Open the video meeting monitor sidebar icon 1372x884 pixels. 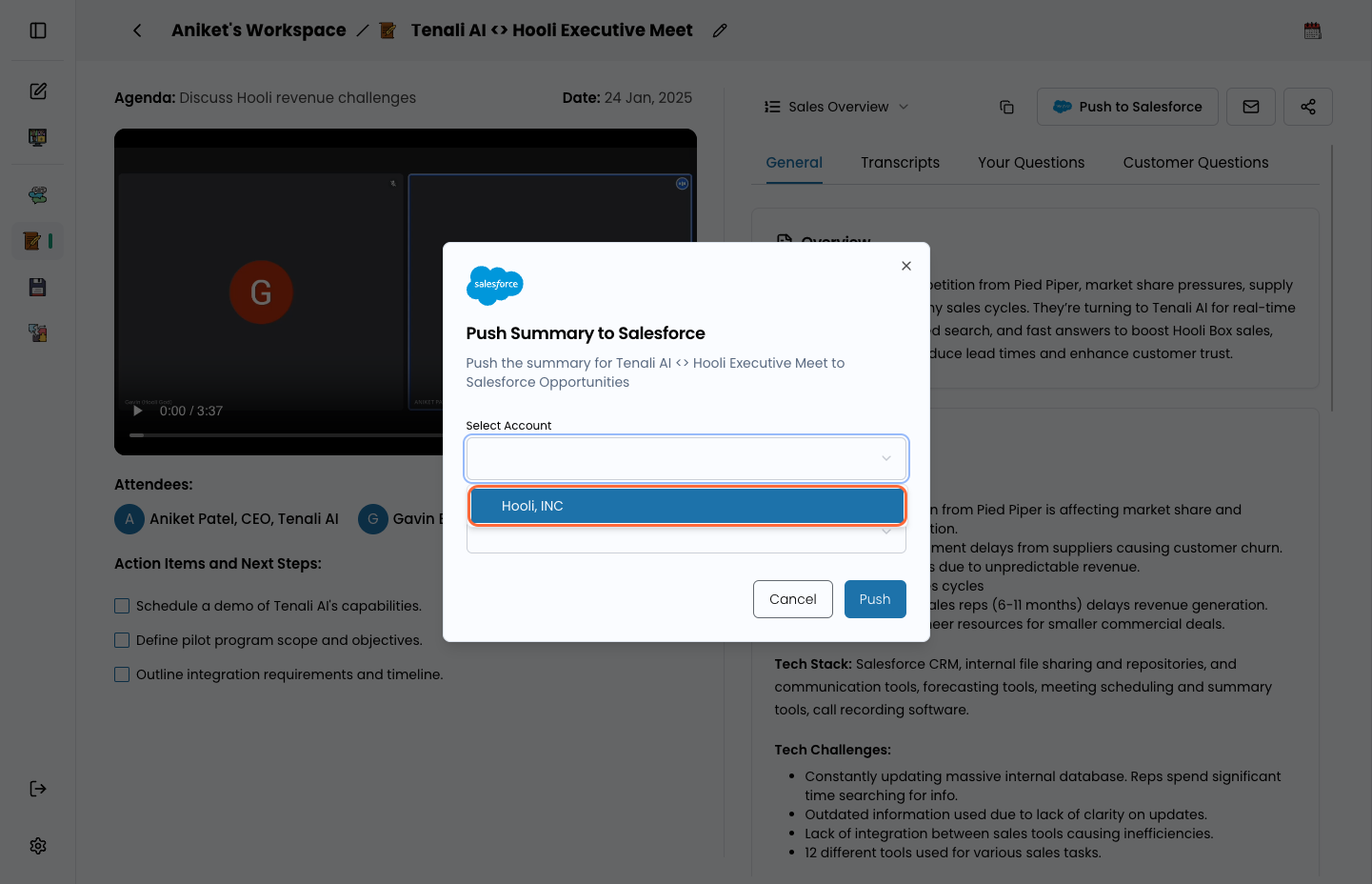38,137
